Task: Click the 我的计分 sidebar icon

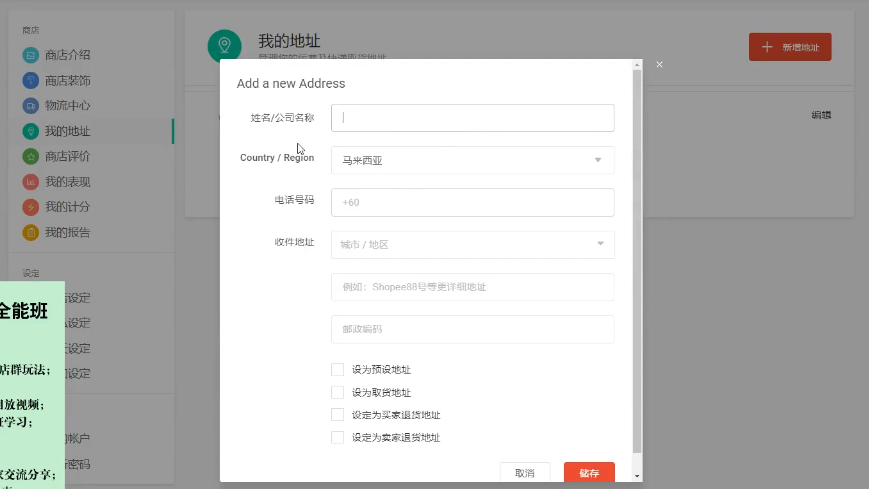Action: [30, 207]
